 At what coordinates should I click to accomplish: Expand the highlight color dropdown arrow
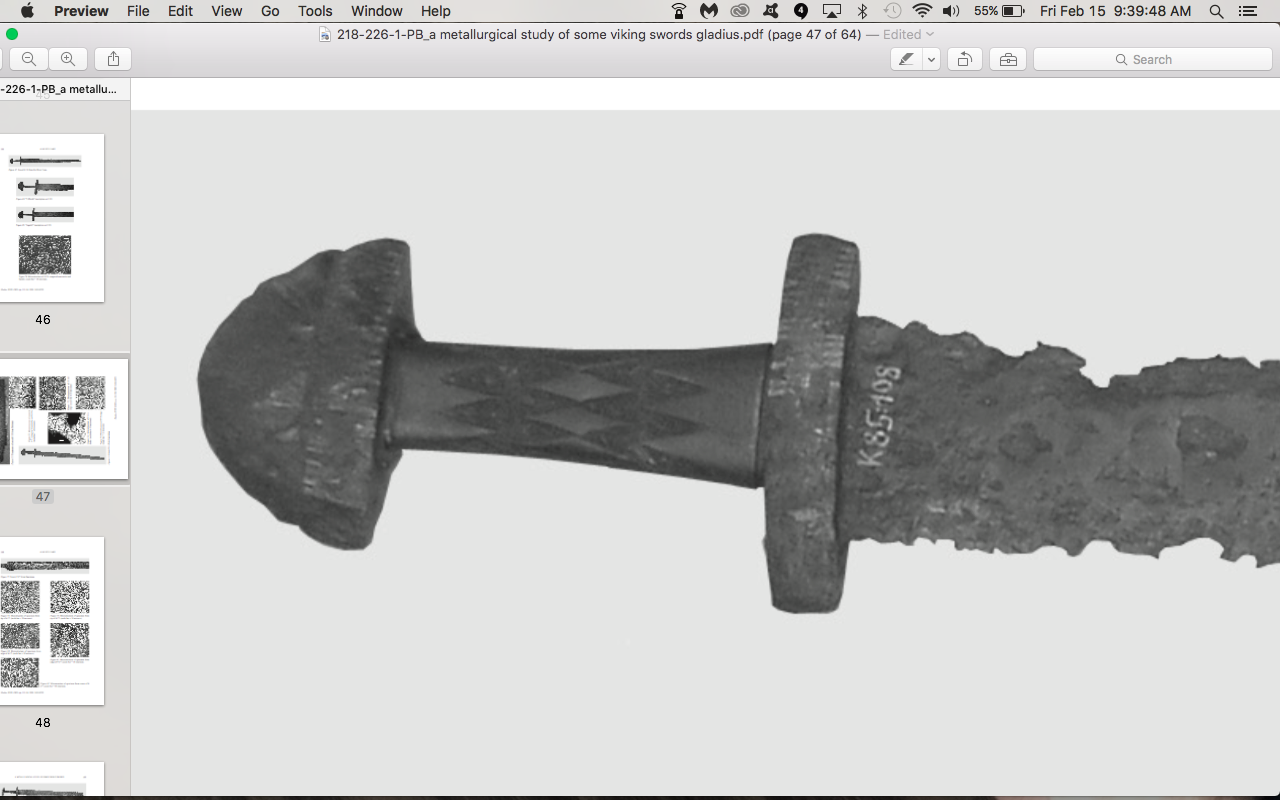[931, 59]
